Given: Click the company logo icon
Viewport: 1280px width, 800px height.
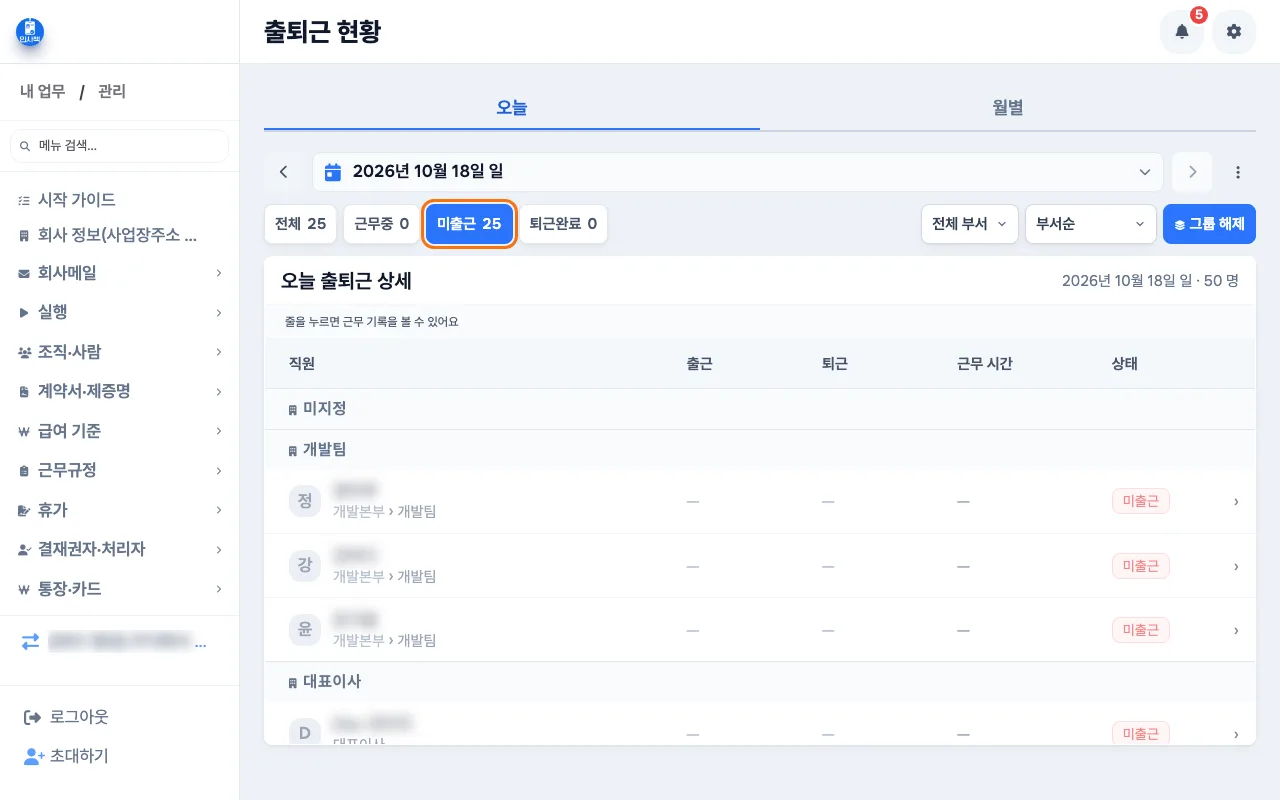Looking at the screenshot, I should click(x=30, y=32).
